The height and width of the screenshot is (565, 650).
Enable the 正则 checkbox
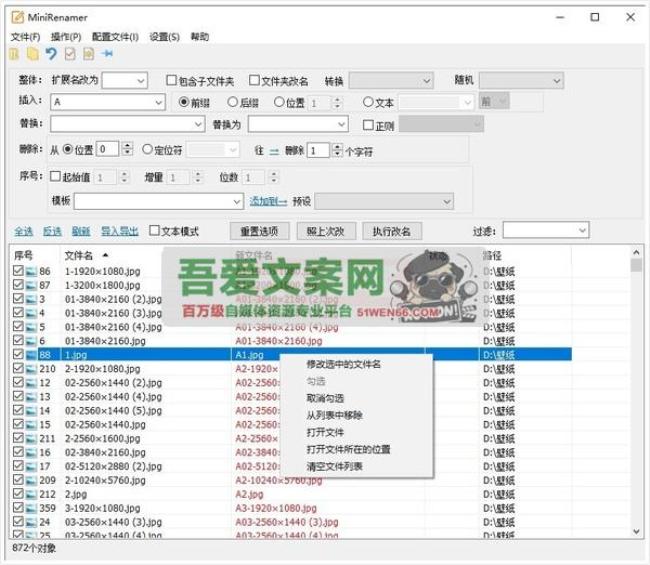pos(368,125)
